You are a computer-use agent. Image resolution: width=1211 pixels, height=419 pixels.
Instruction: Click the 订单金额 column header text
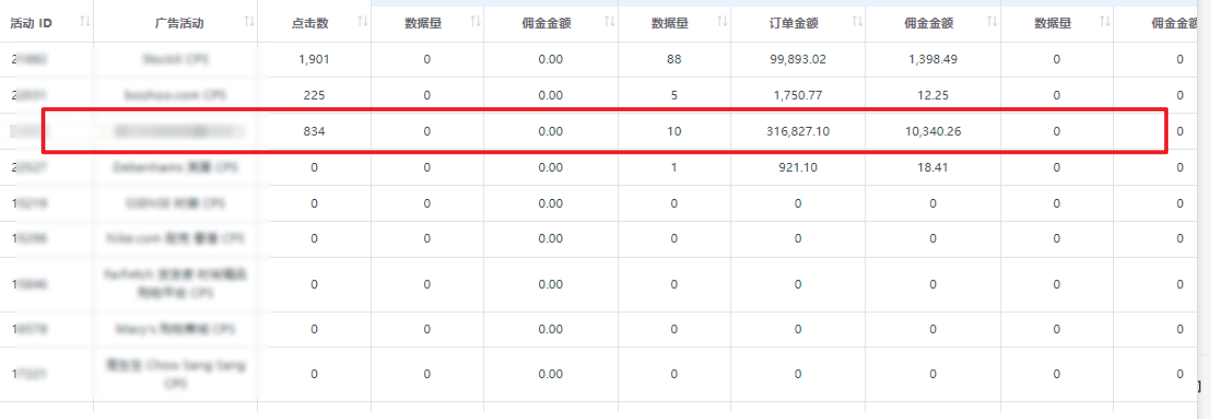(x=797, y=22)
